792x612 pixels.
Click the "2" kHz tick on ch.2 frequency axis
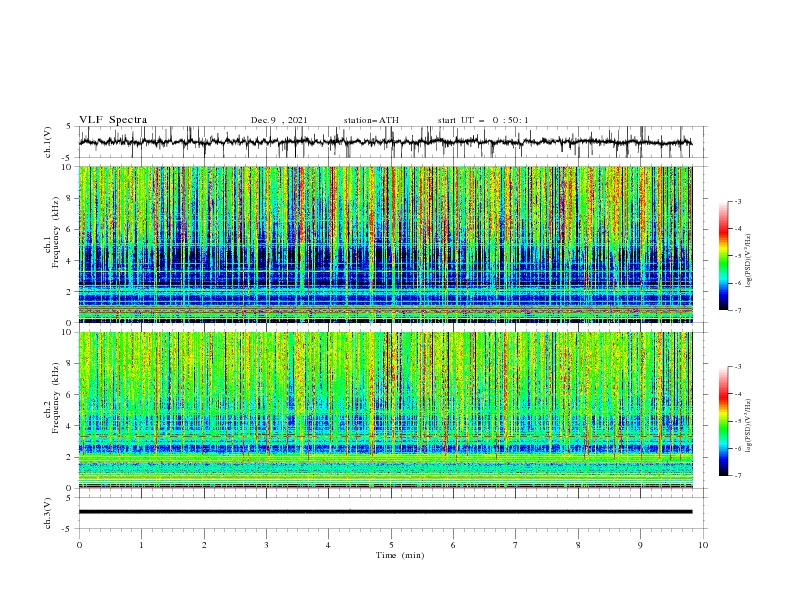69,457
